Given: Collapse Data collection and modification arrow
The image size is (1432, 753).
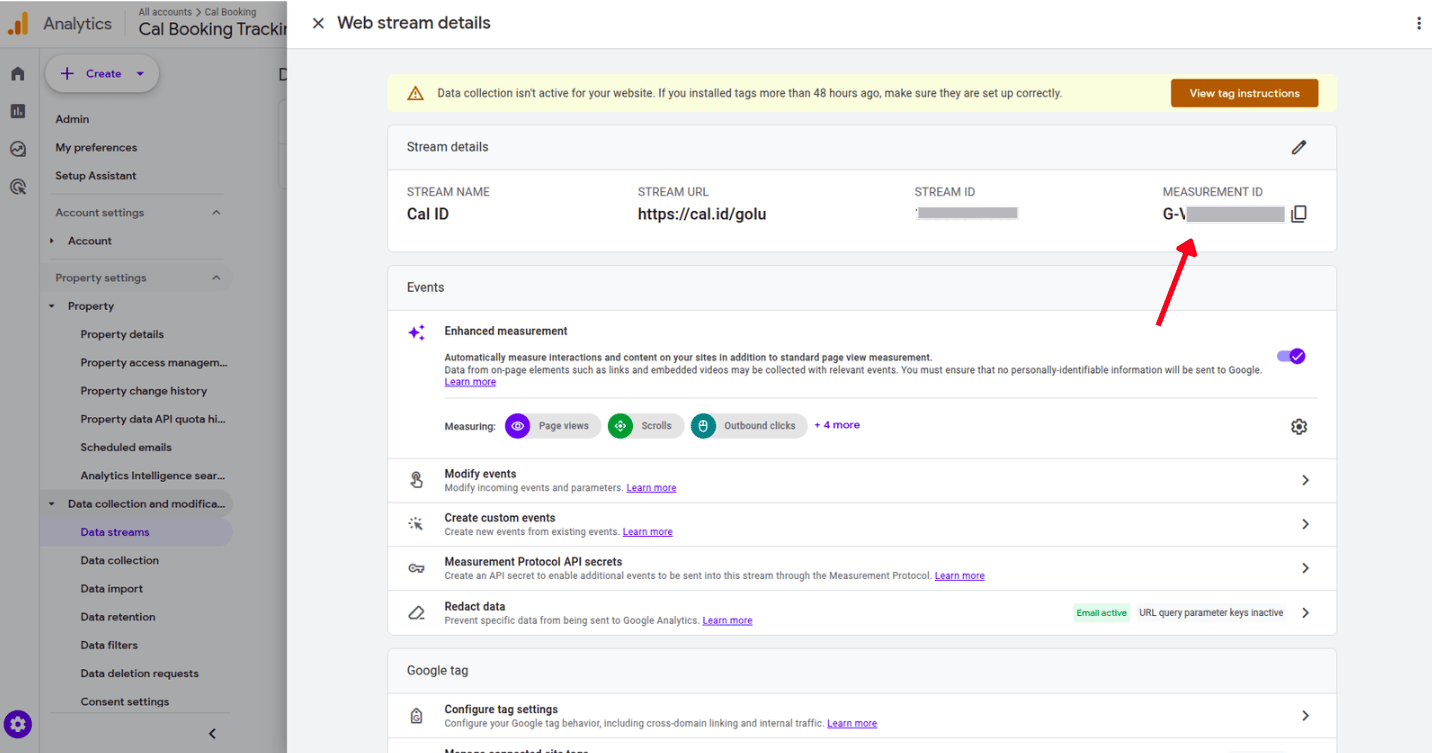Looking at the screenshot, I should 52,504.
